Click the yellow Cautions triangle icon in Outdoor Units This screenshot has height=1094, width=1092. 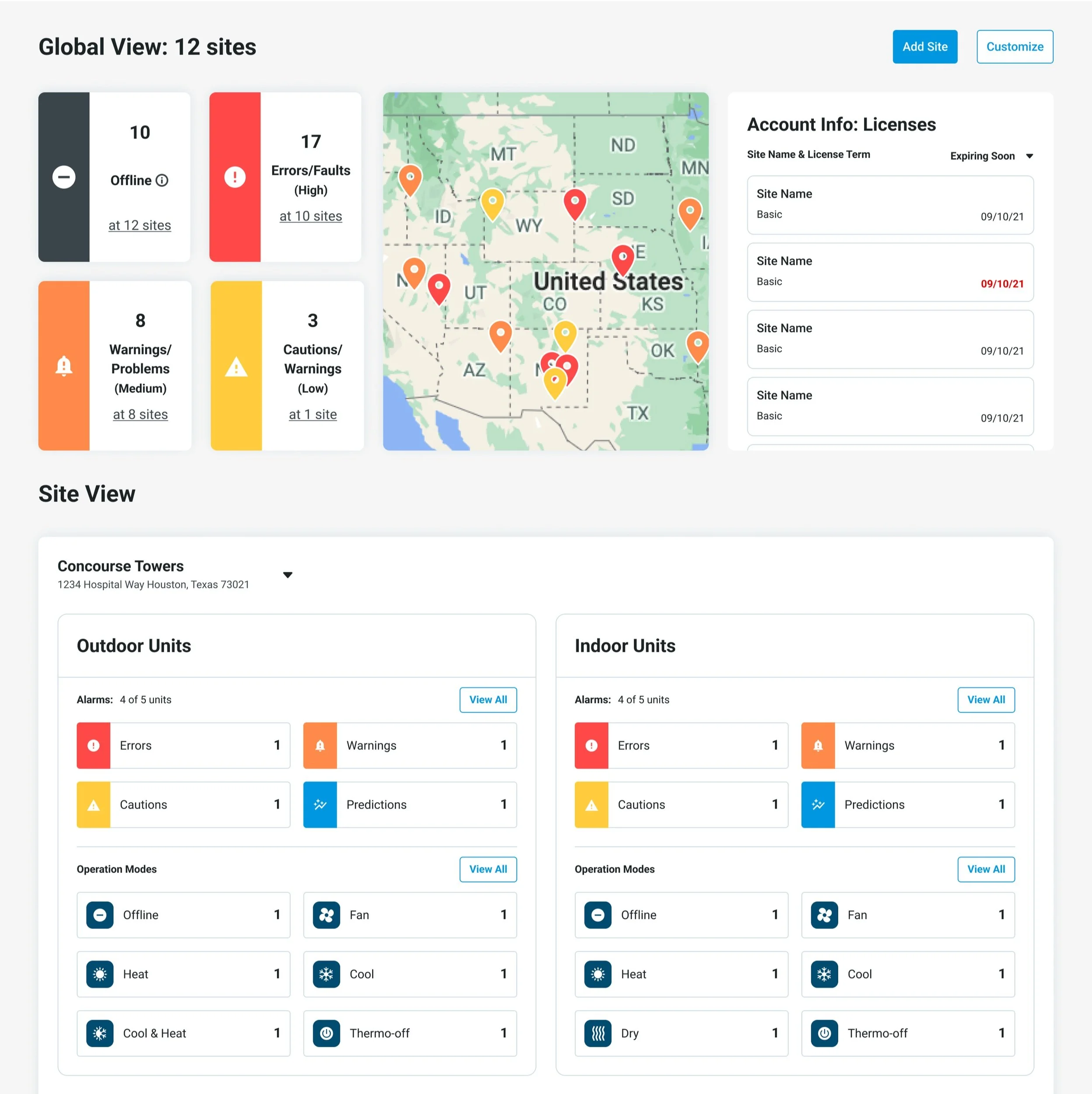tap(93, 805)
